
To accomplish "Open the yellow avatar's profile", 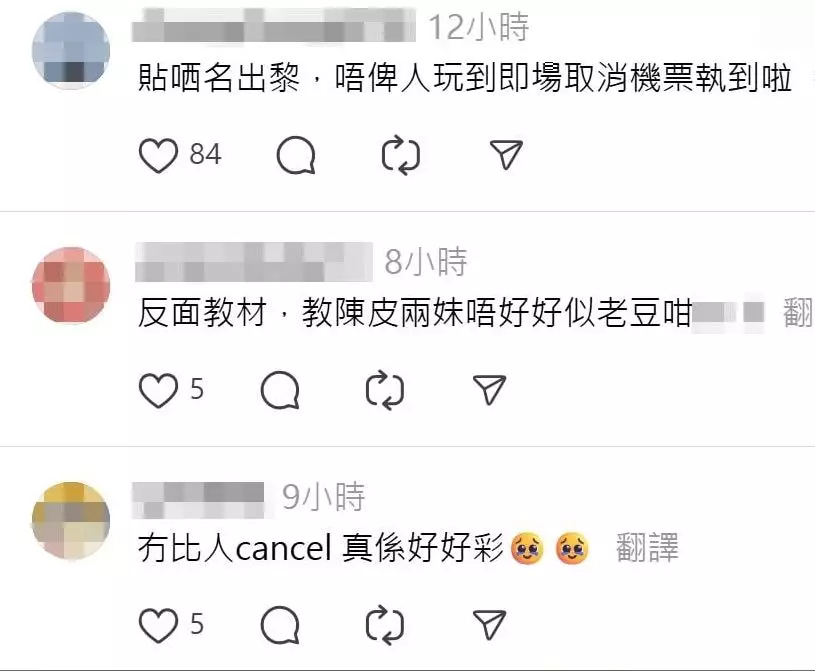I will [x=71, y=520].
